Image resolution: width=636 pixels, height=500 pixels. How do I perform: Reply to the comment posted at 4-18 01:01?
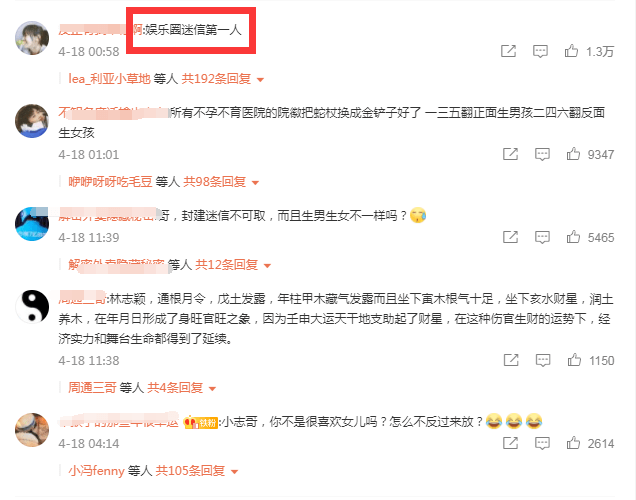point(542,154)
